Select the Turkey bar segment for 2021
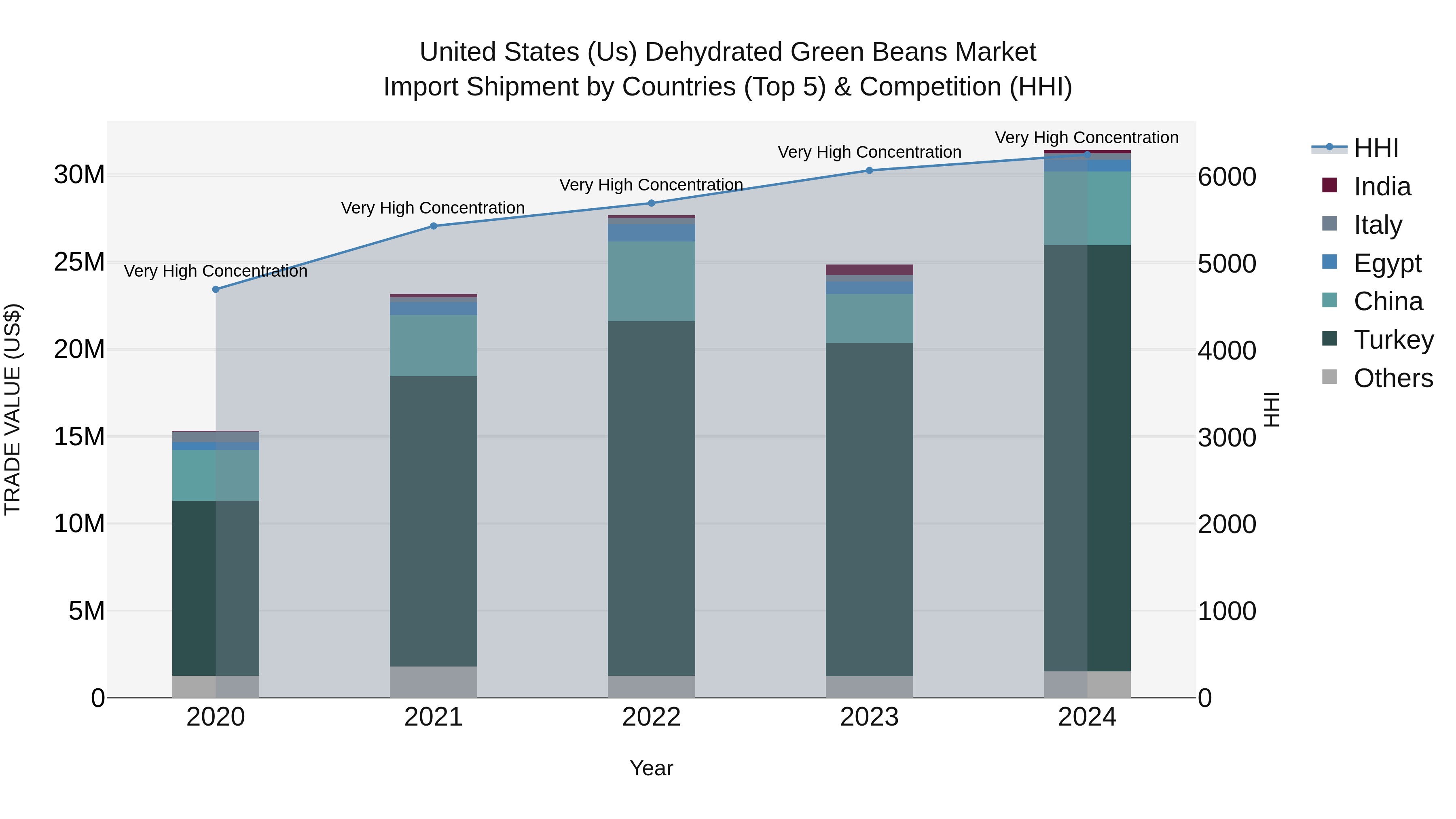Viewport: 1456px width, 819px height. point(434,521)
